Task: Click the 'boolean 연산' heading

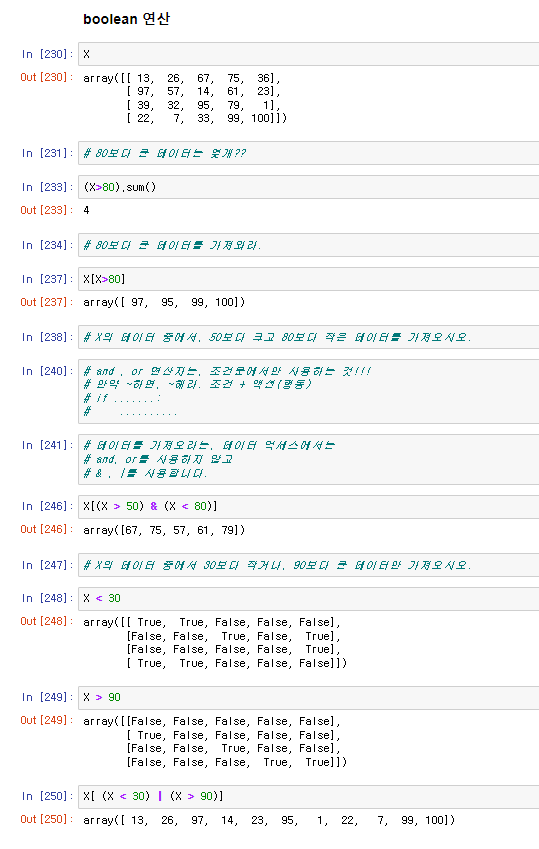Action: [x=126, y=19]
